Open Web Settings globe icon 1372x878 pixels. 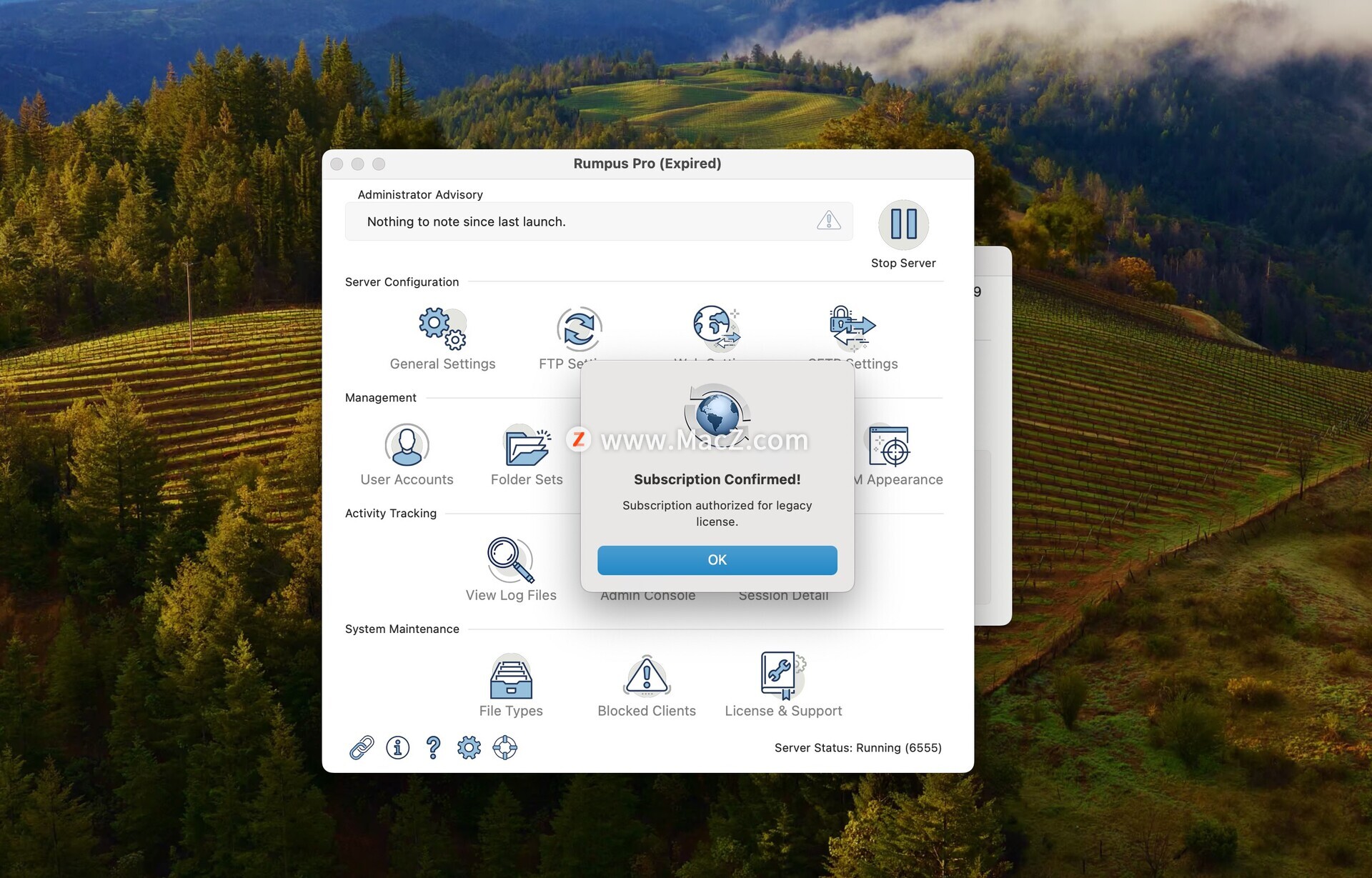click(x=716, y=328)
